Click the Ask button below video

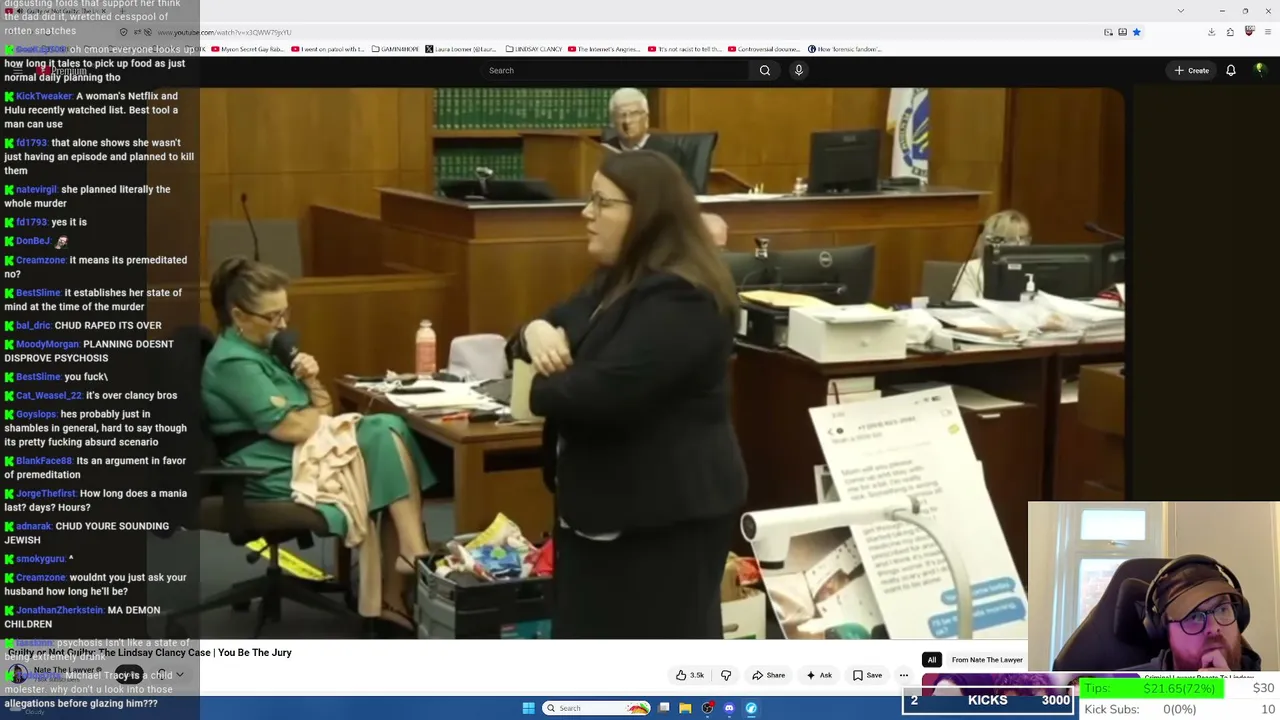pyautogui.click(x=819, y=675)
